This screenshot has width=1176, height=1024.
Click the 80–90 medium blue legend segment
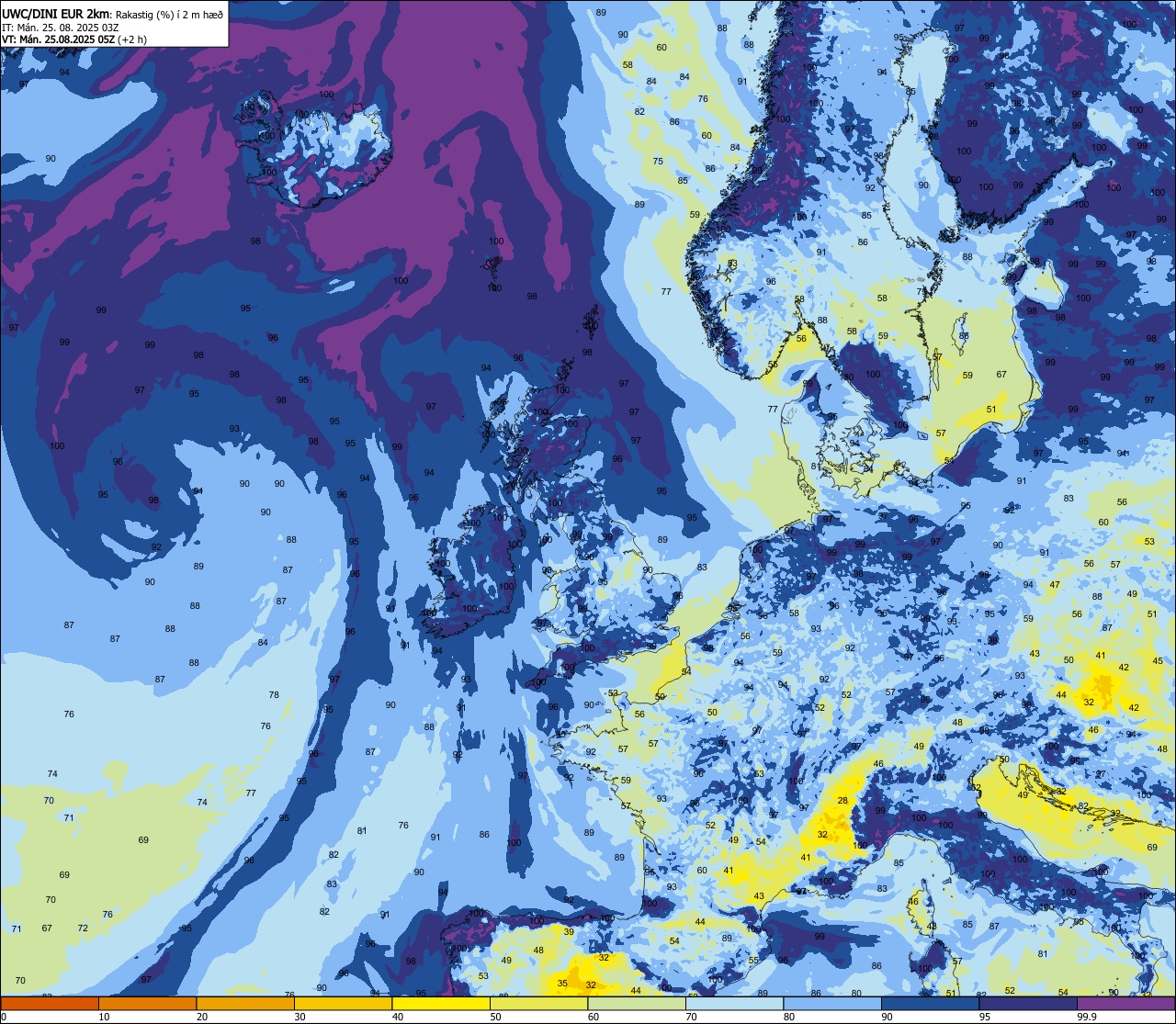(832, 1003)
